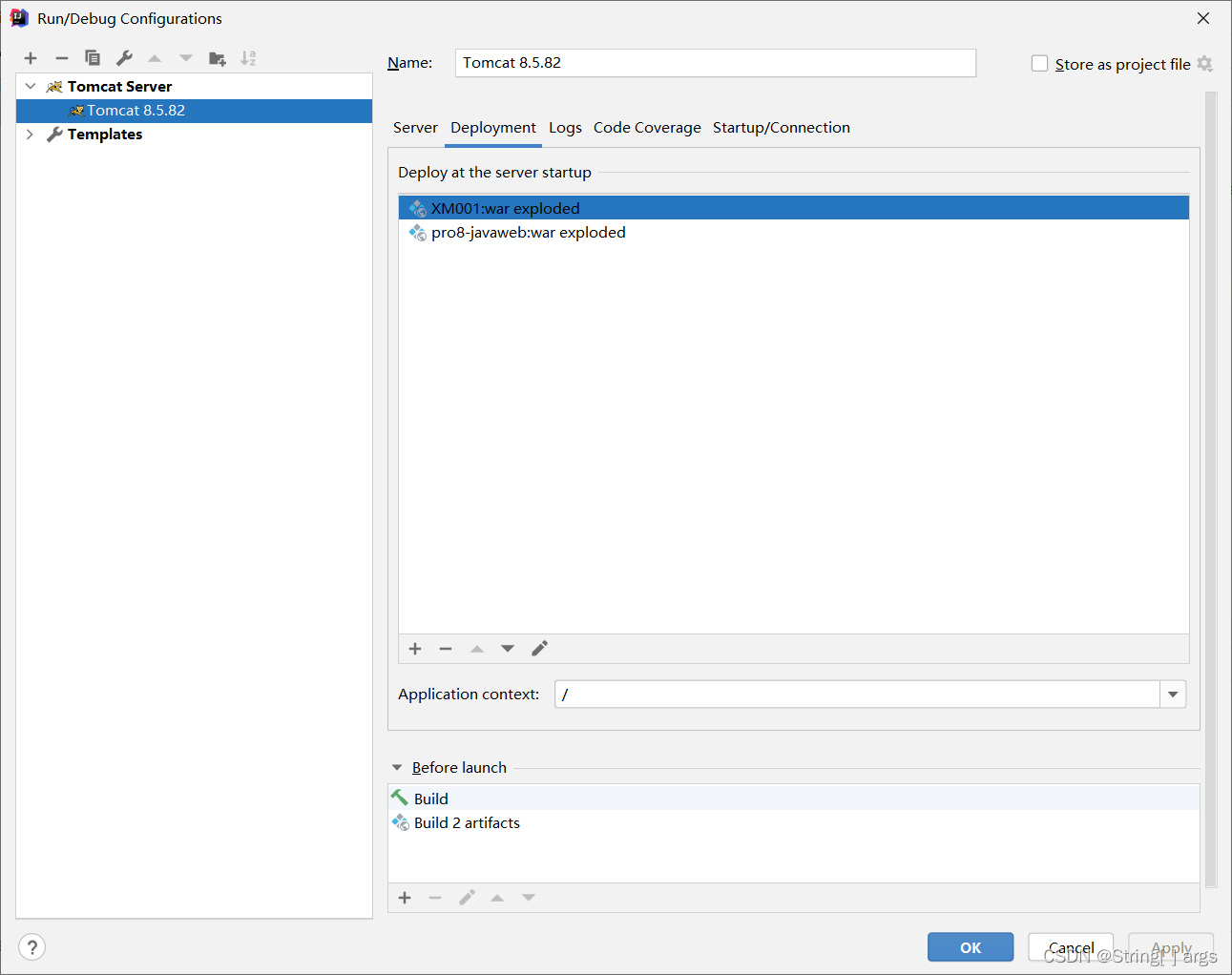Focus the Application context field

[857, 695]
